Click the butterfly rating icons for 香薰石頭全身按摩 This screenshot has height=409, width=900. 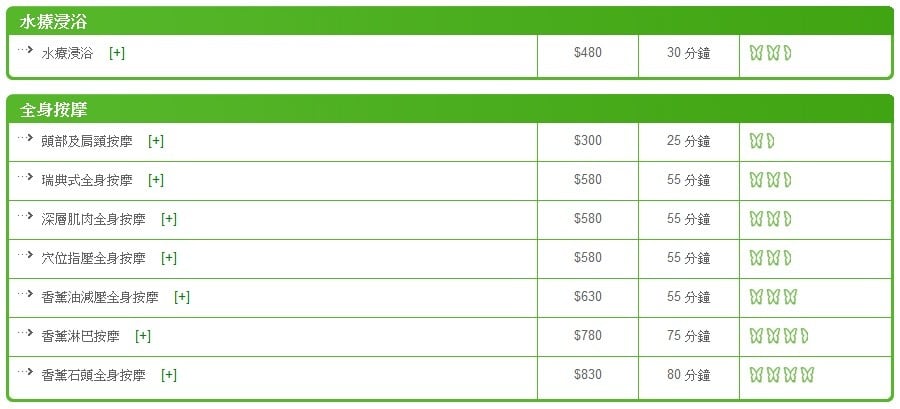pyautogui.click(x=782, y=375)
